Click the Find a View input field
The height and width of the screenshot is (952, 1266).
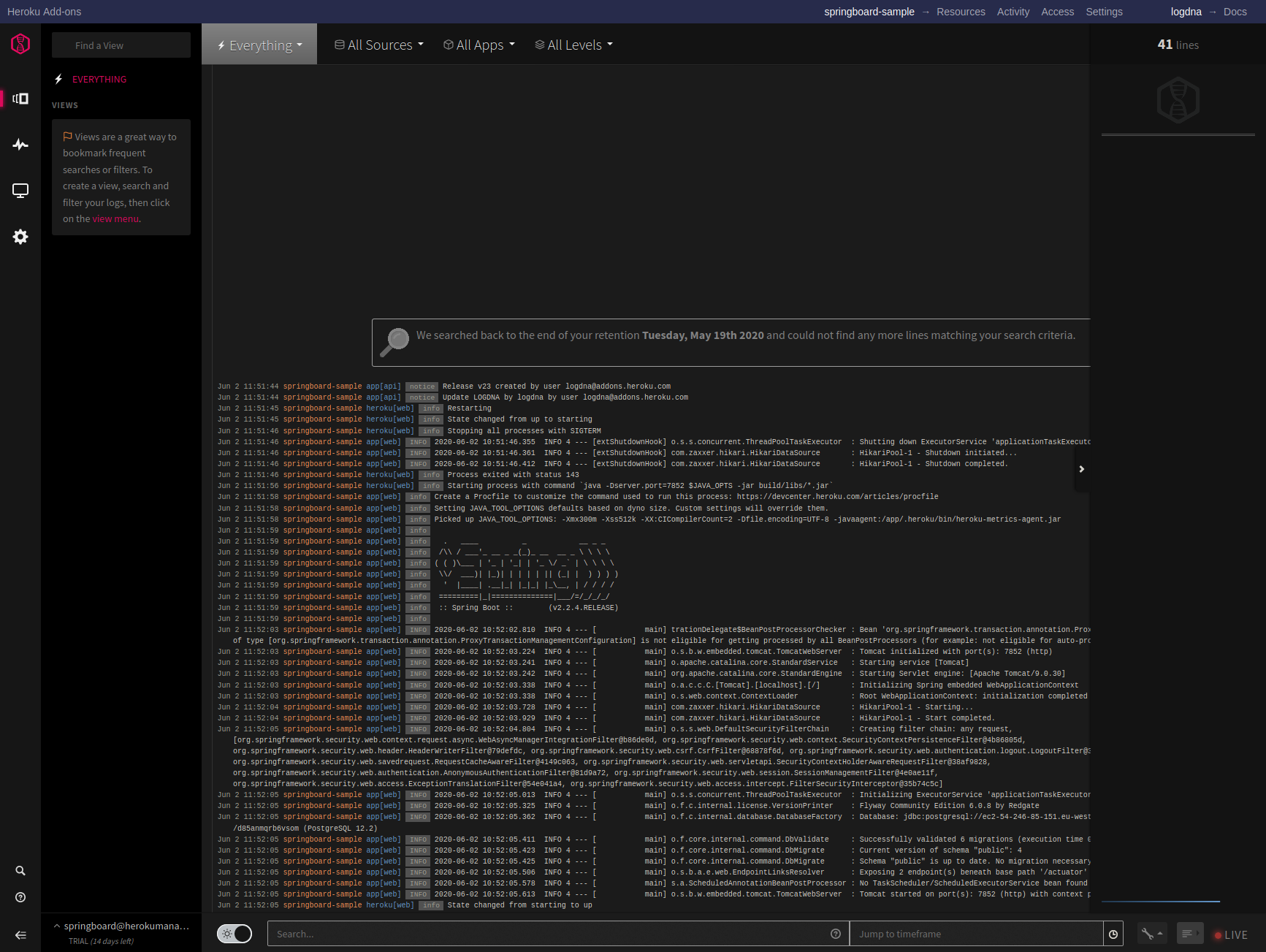121,45
